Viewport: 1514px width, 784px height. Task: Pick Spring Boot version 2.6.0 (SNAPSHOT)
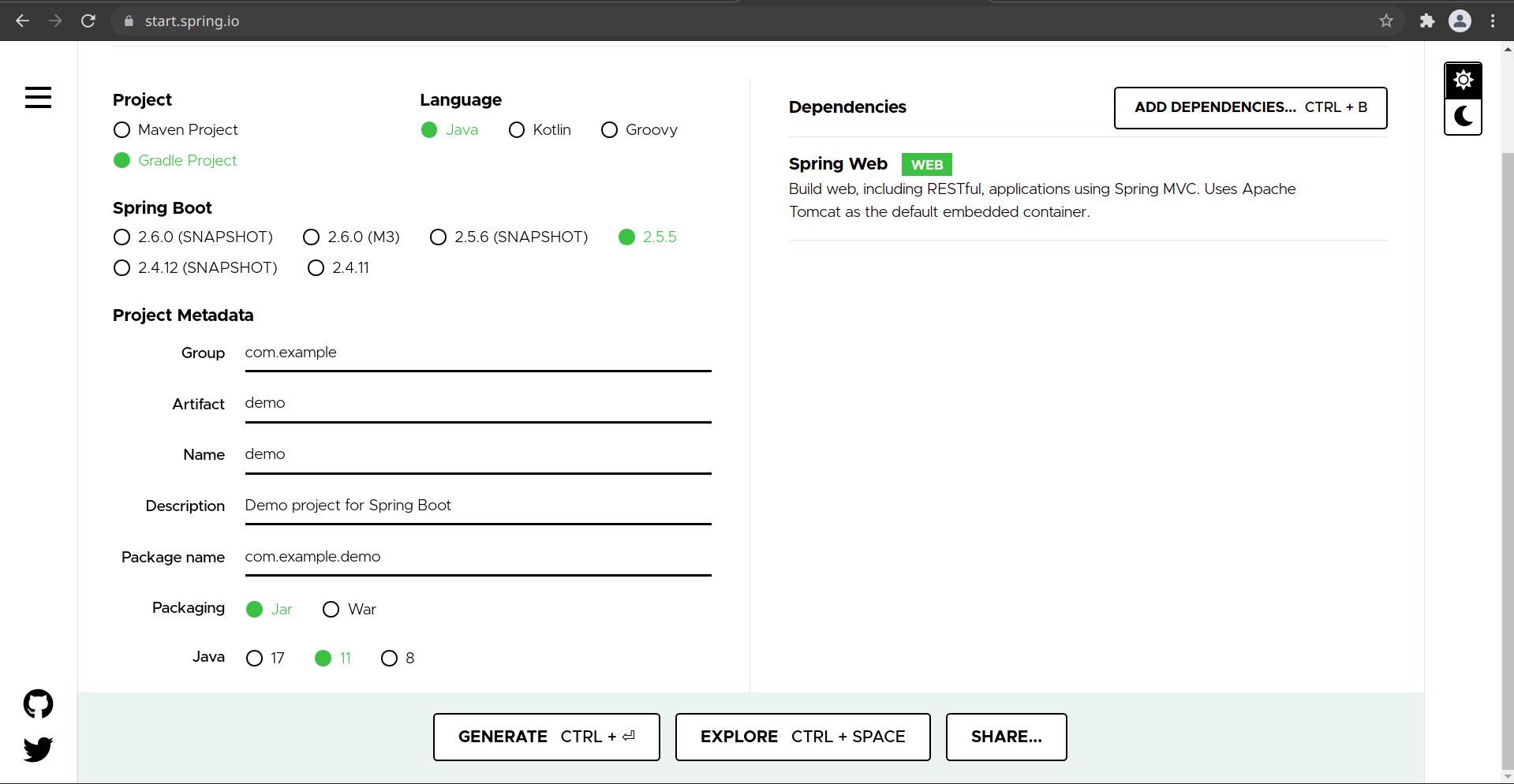click(121, 237)
